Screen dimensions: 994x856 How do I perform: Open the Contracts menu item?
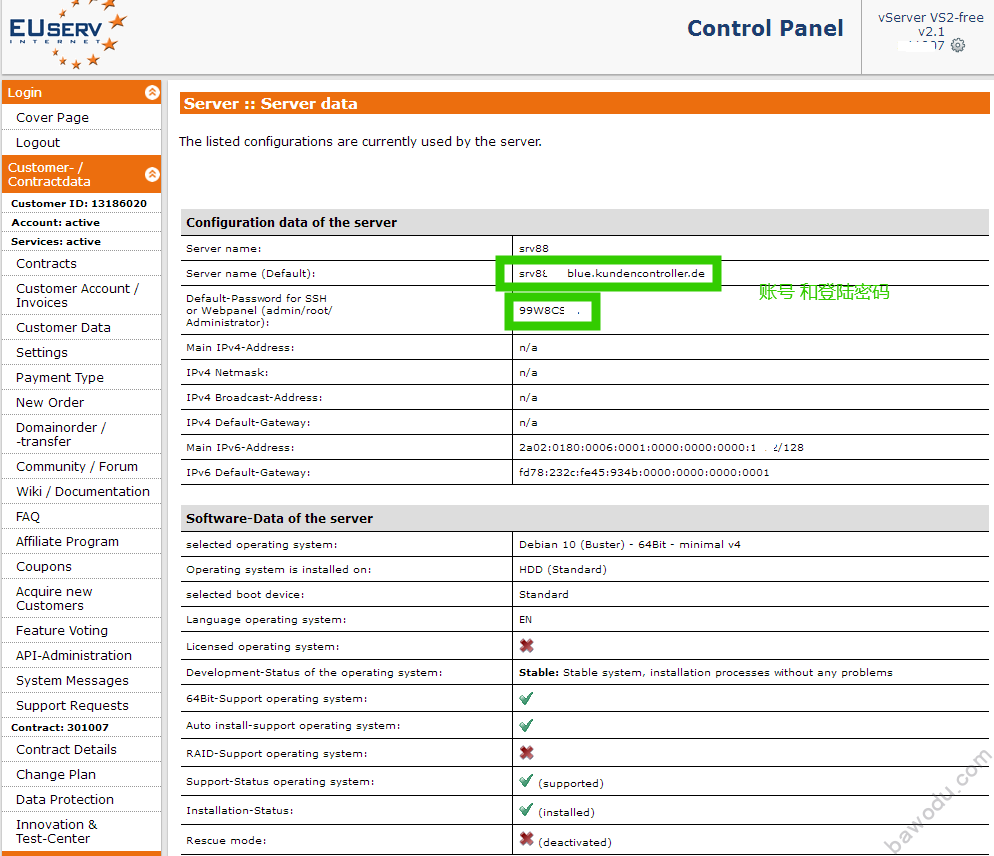coord(46,263)
